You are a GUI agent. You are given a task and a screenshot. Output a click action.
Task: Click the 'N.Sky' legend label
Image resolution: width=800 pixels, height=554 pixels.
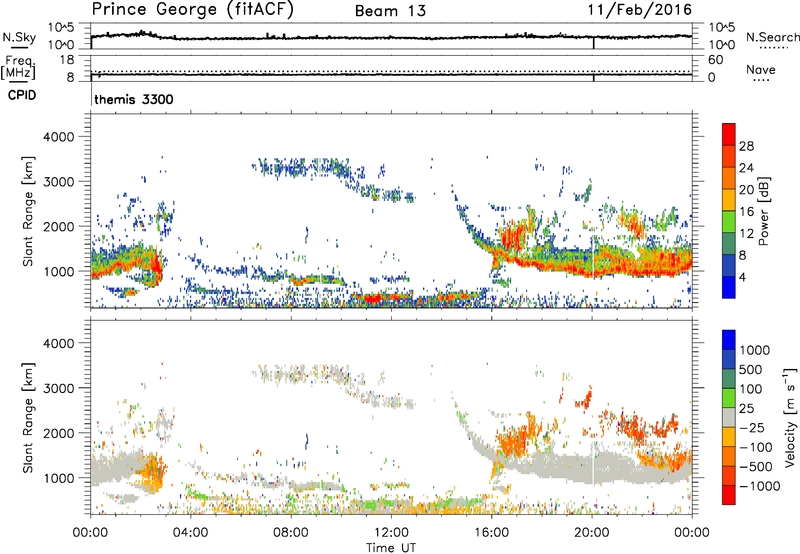tap(19, 37)
